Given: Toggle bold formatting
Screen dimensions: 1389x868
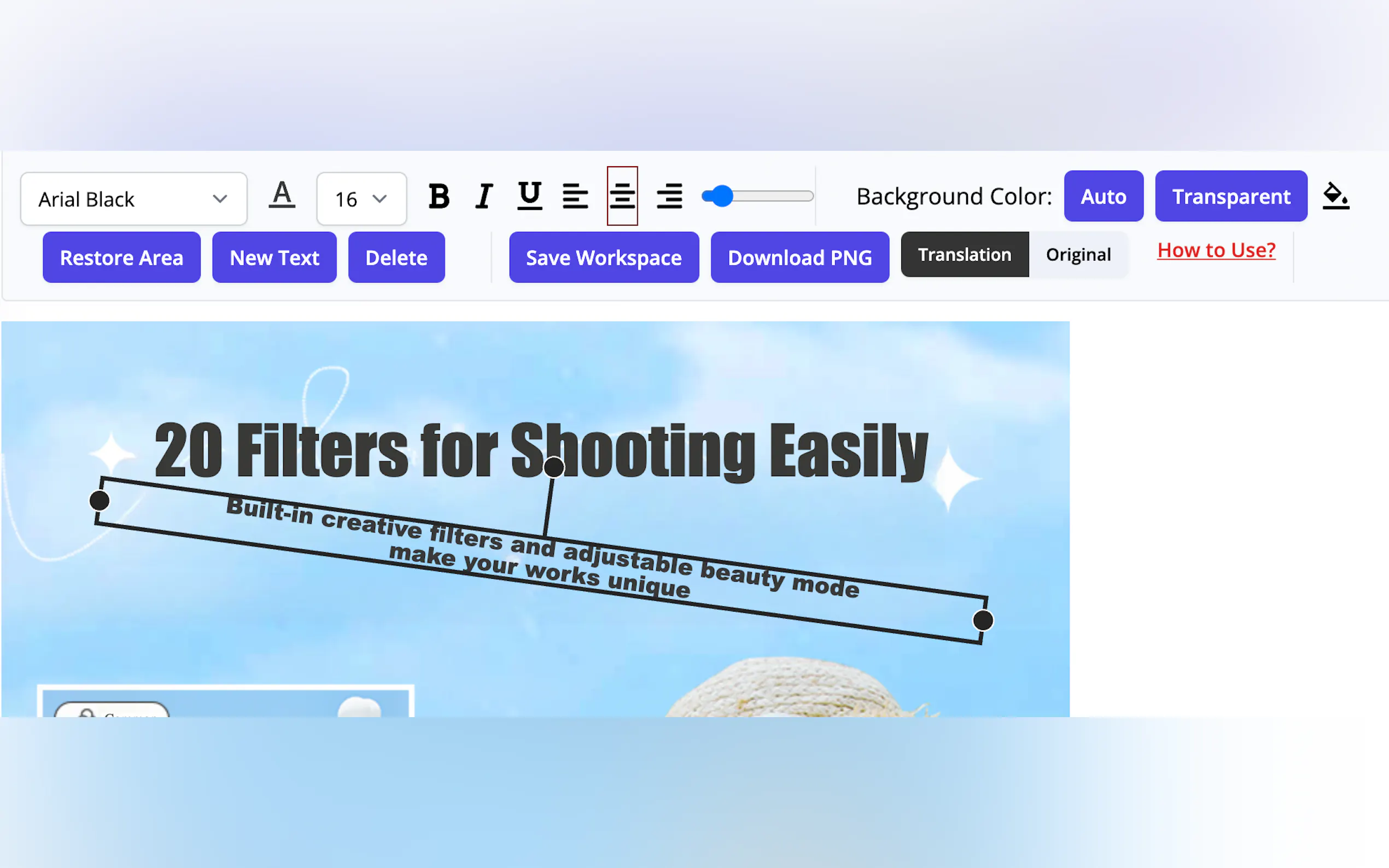Looking at the screenshot, I should pyautogui.click(x=439, y=197).
